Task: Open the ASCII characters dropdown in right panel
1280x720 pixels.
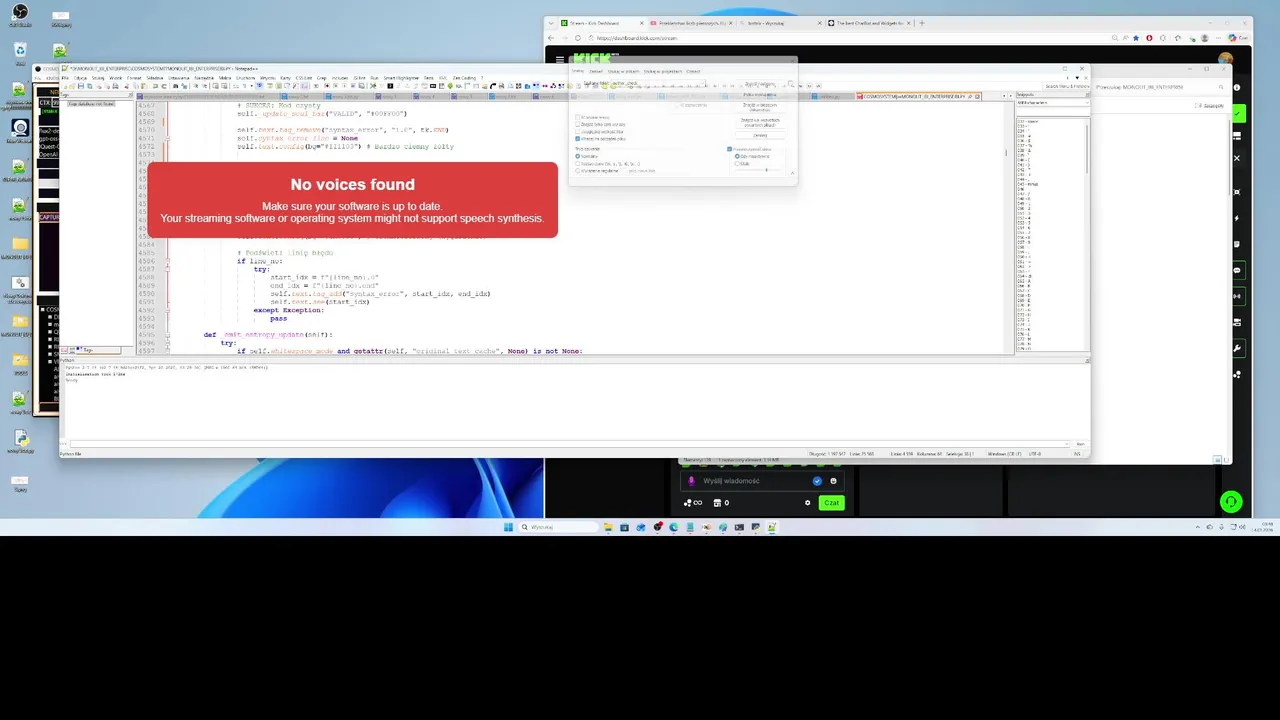Action: (1053, 102)
